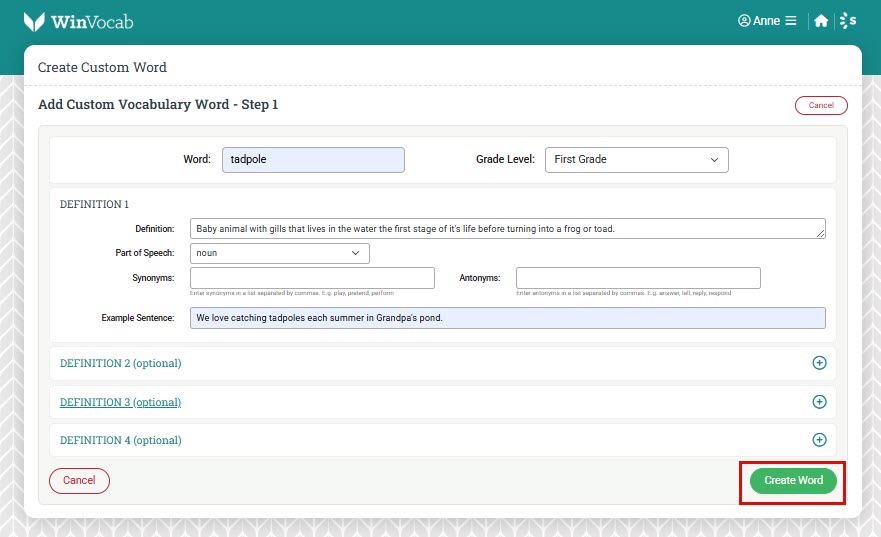Click the antonyms hint text below field
This screenshot has width=881, height=537.
point(624,293)
